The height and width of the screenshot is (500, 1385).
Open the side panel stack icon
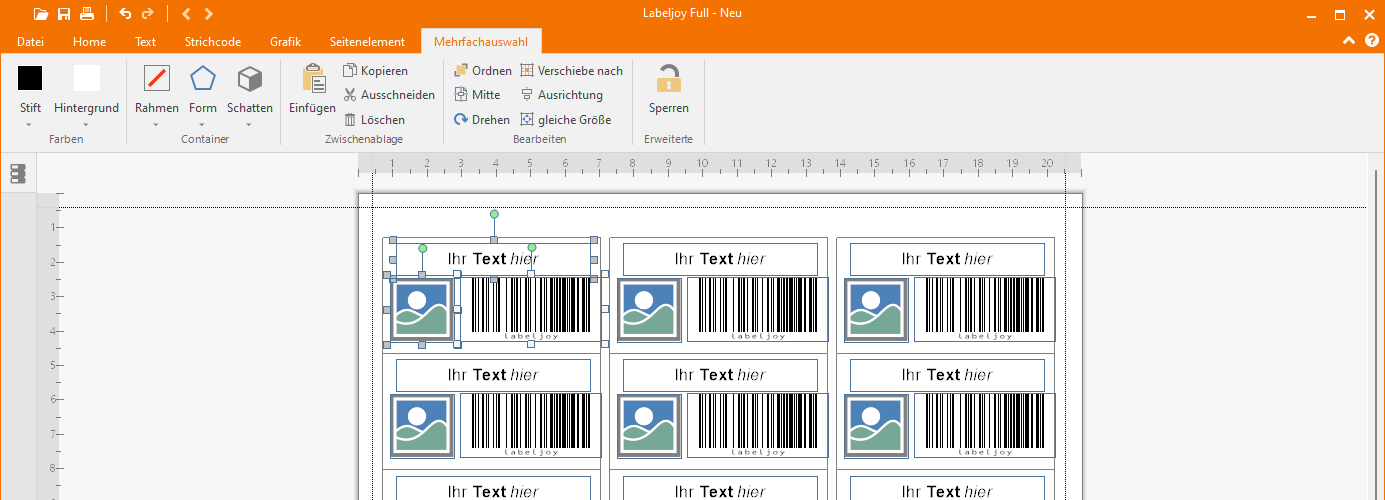point(17,174)
